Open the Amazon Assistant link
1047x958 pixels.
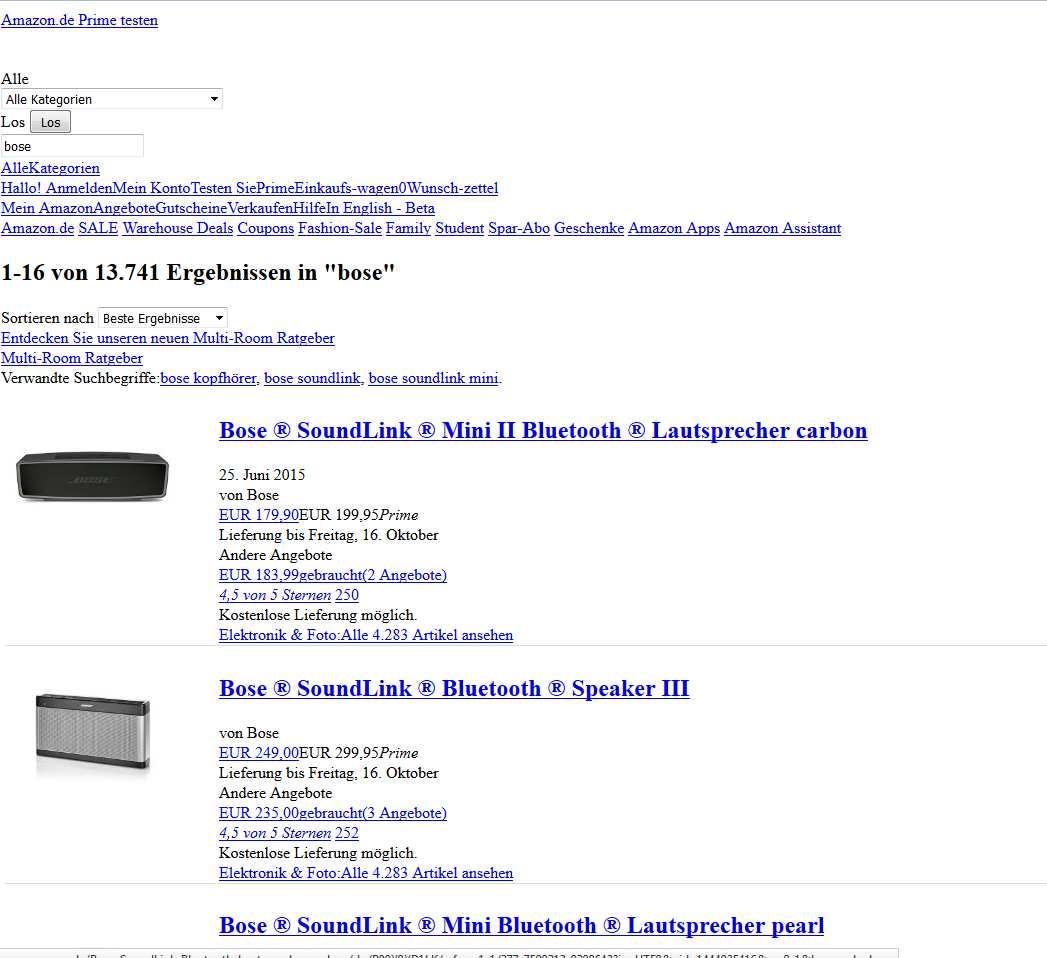(783, 228)
